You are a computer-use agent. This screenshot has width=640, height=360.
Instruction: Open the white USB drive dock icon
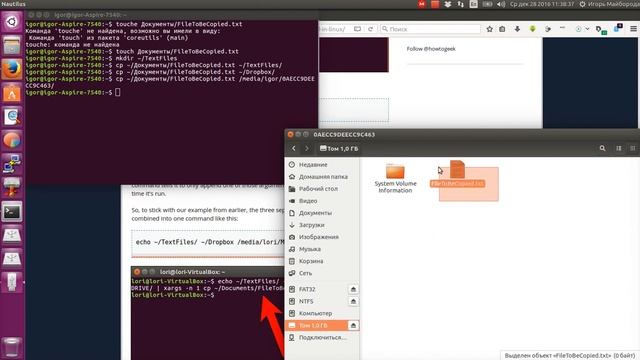(x=11, y=282)
